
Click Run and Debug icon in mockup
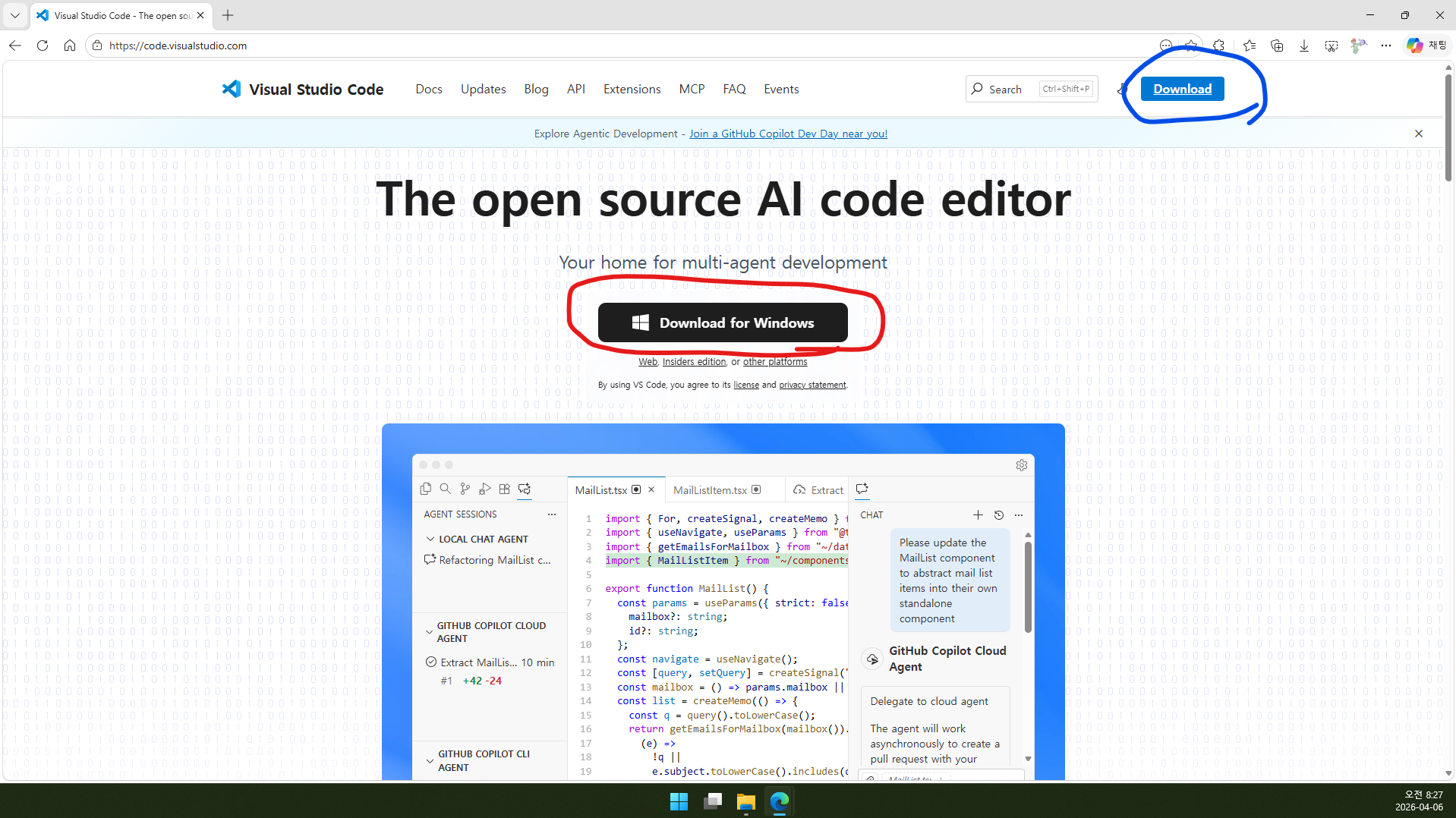(x=485, y=489)
